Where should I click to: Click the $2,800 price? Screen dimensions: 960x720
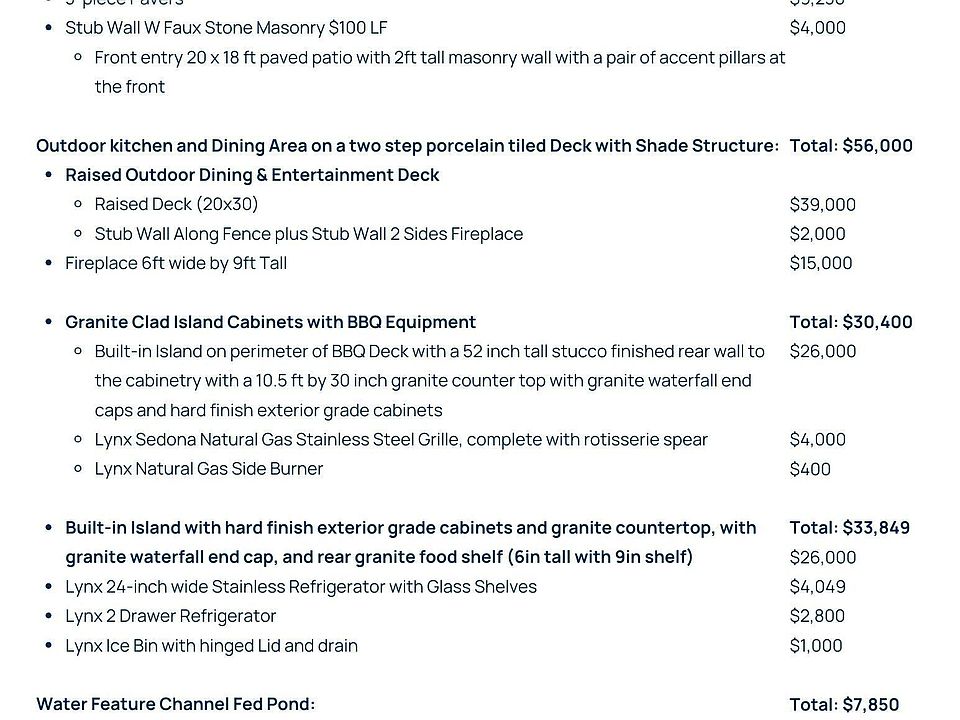pos(817,616)
